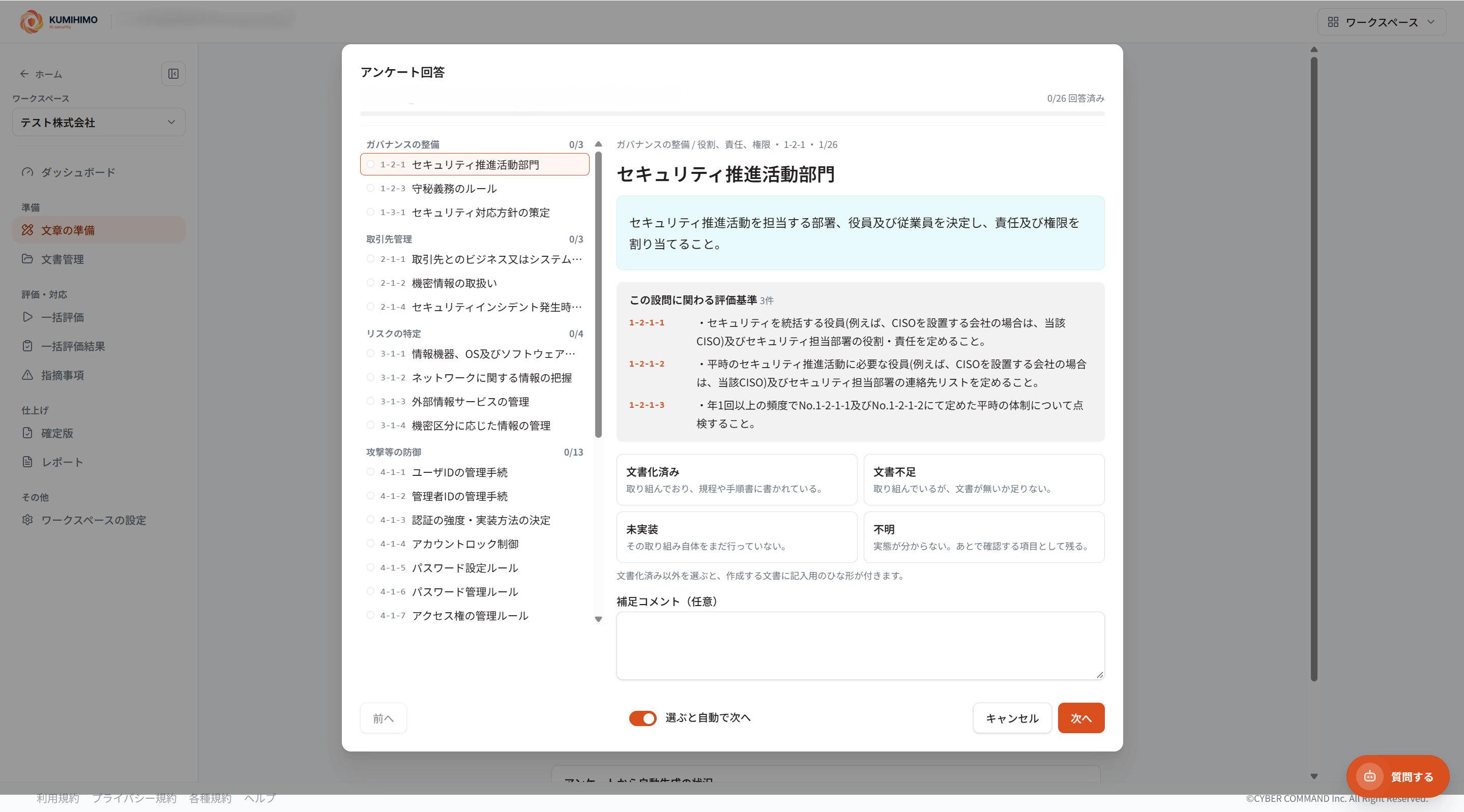Viewport: 1464px width, 812px height.
Task: Select 文章の準備 icon in sidebar
Action: 27,230
